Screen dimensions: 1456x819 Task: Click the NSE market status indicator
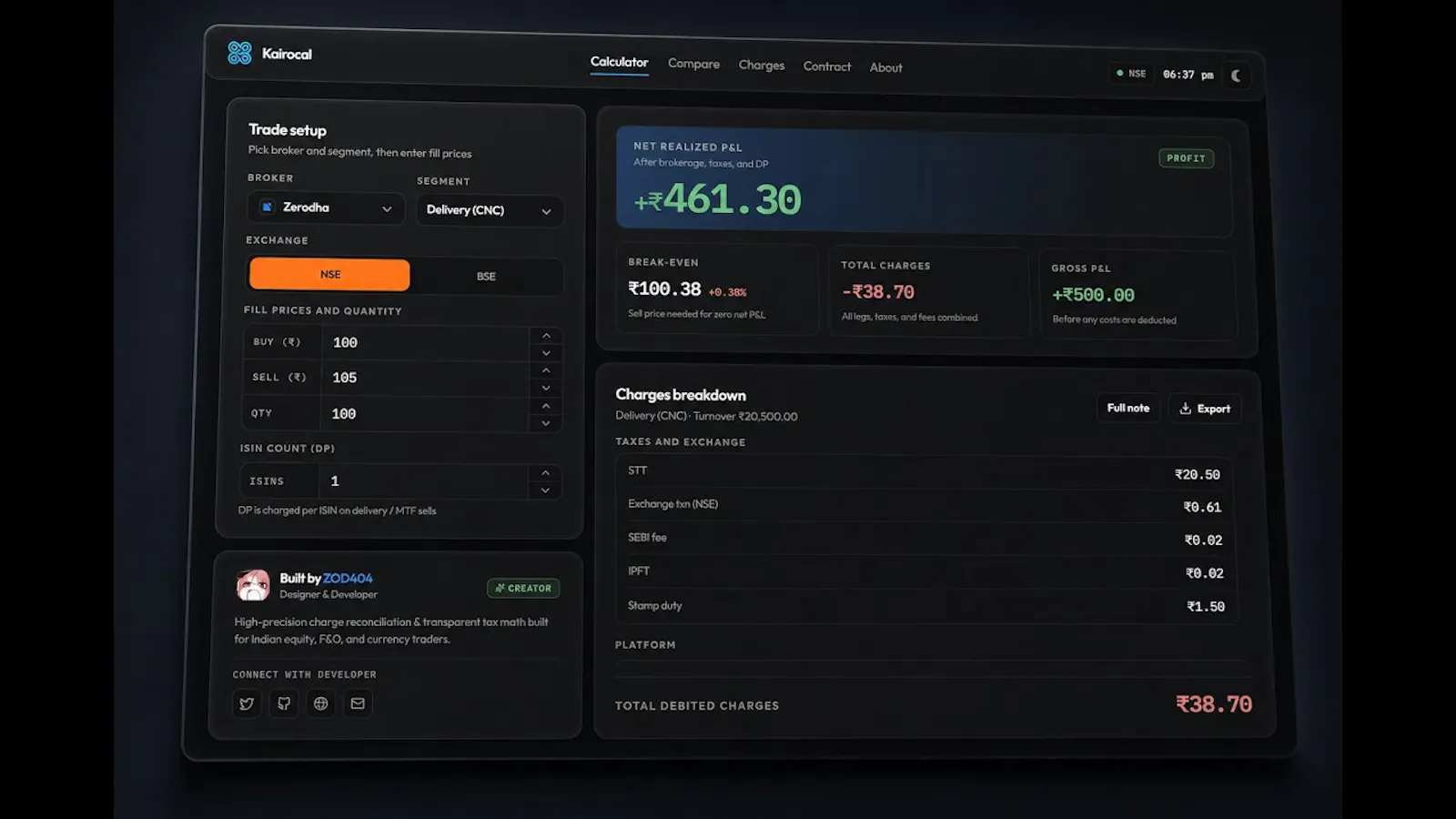1131,74
